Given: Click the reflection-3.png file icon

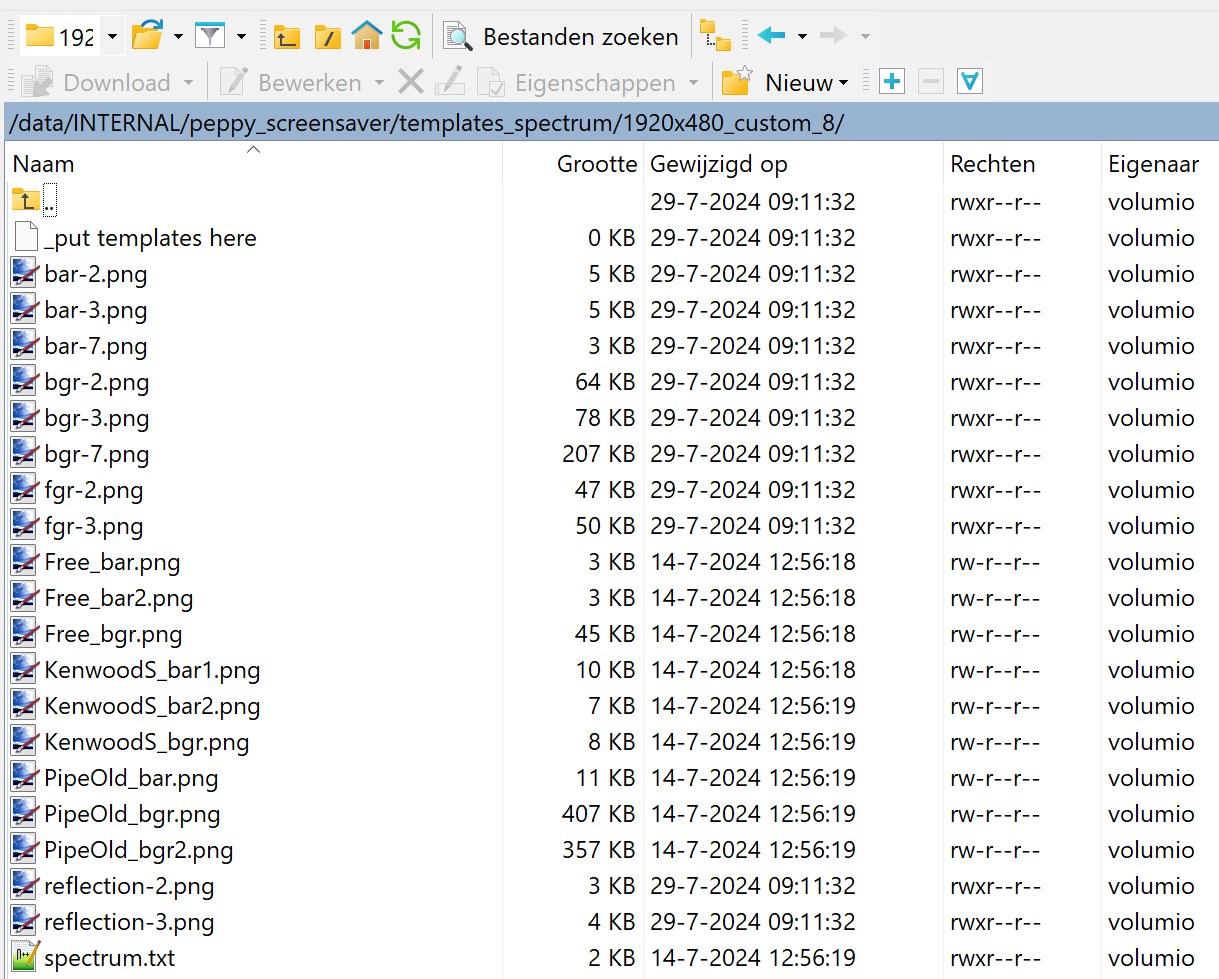Looking at the screenshot, I should pyautogui.click(x=25, y=922).
